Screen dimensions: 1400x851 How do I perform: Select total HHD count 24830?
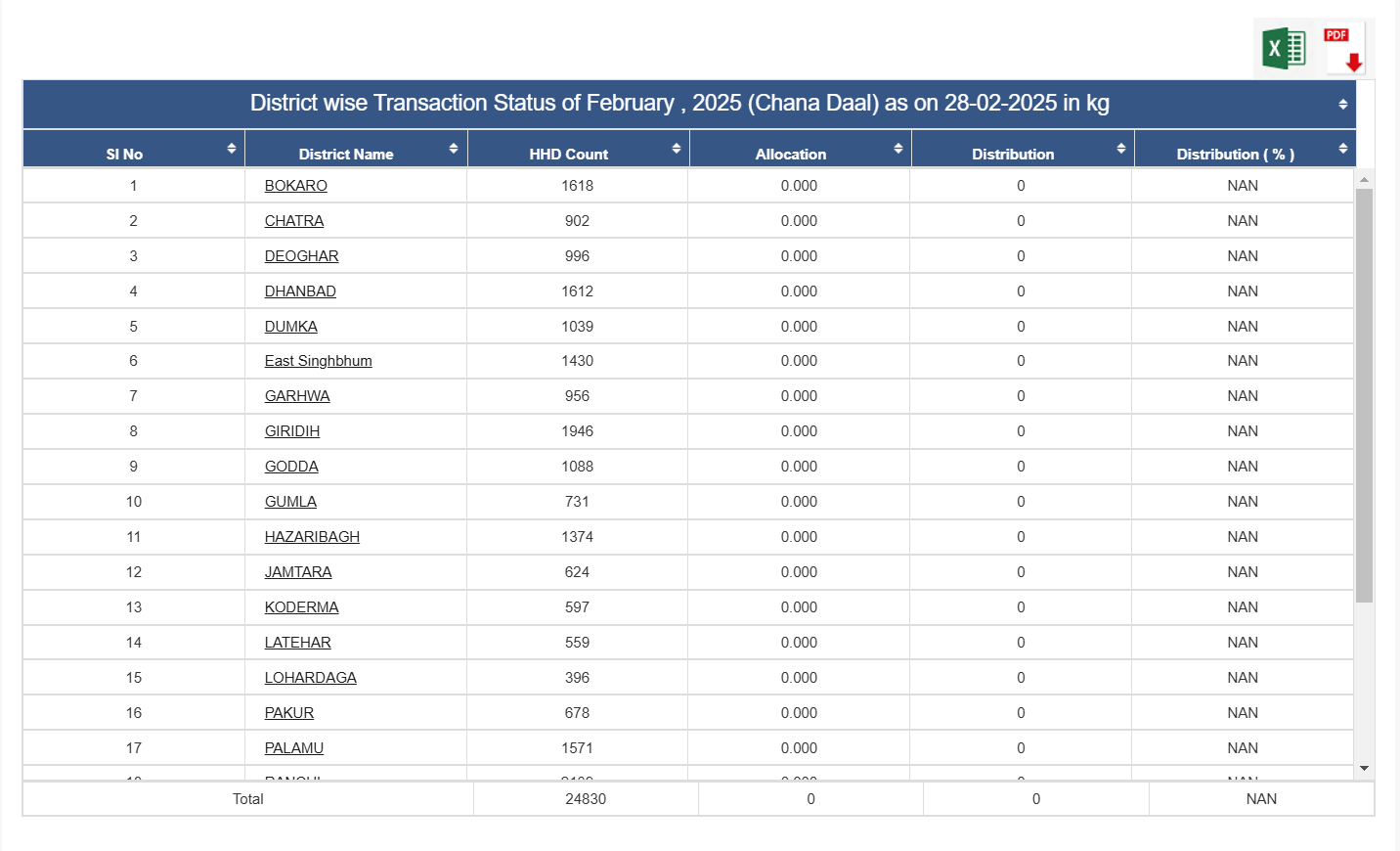point(586,799)
